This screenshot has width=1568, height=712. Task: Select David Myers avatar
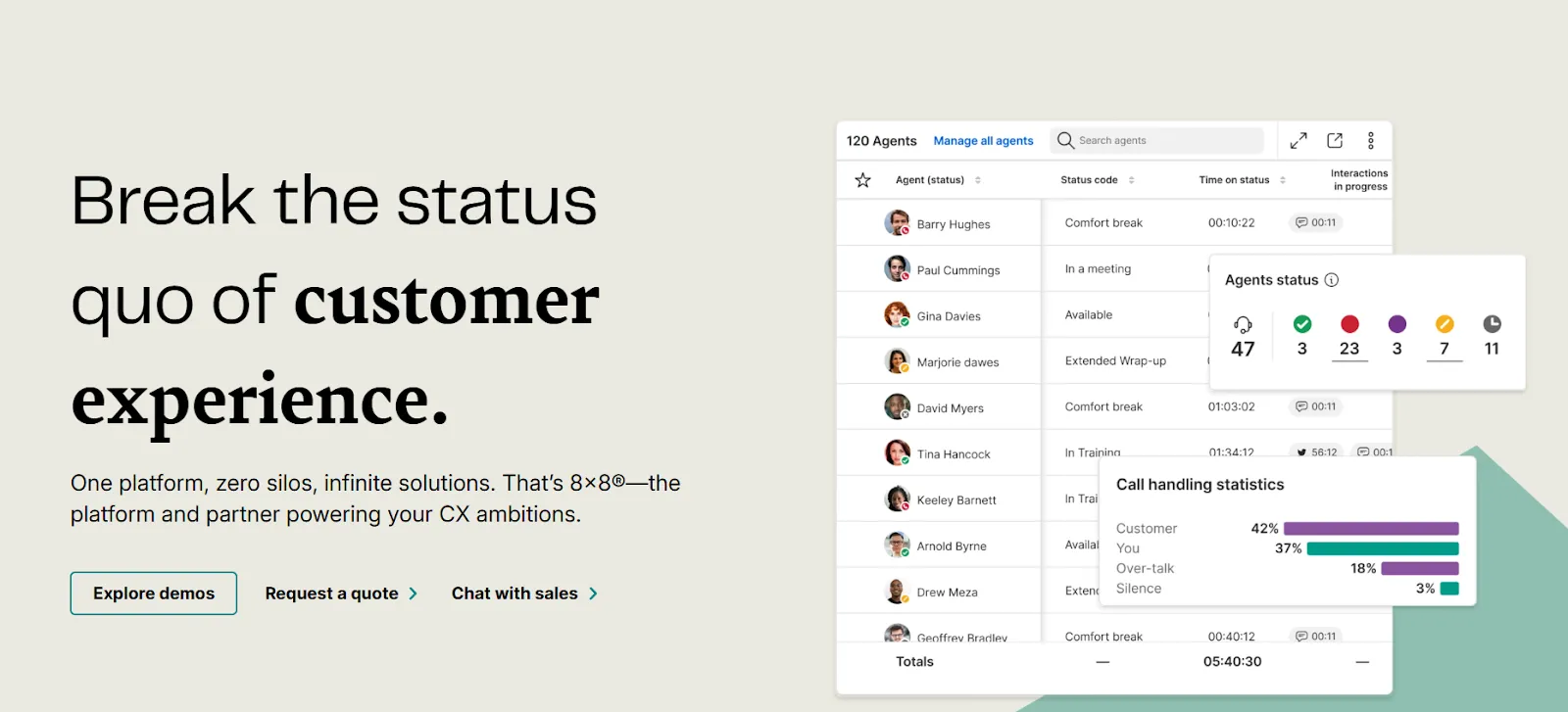pyautogui.click(x=897, y=407)
